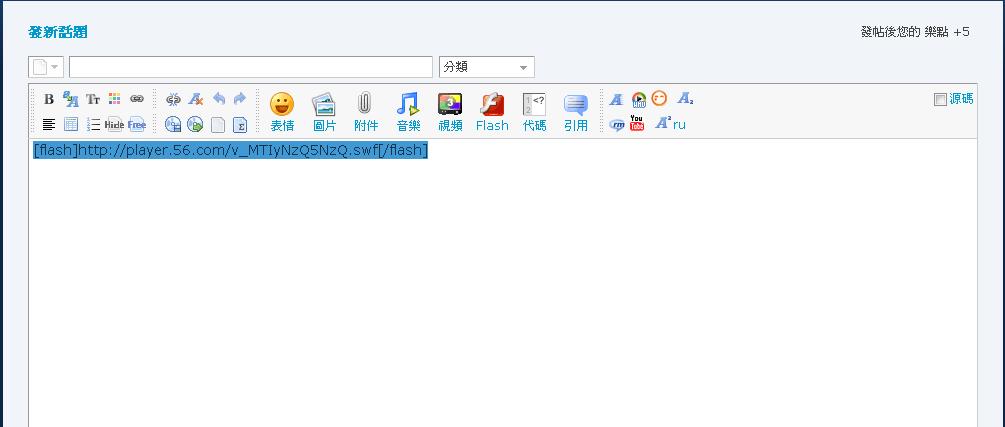Apply superscript with the A² icon
This screenshot has width=1005, height=427.
(x=663, y=123)
